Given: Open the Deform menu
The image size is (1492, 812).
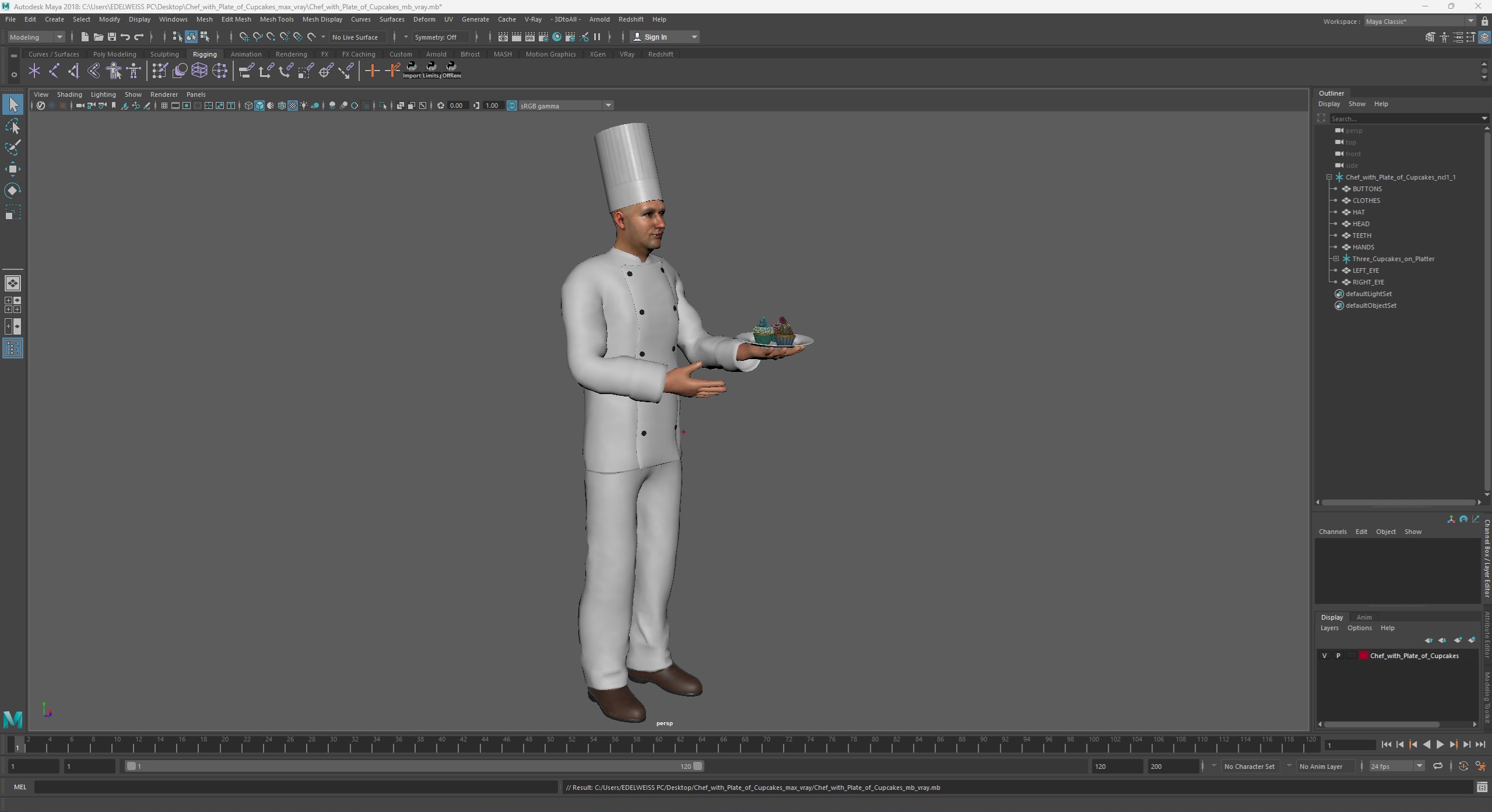Looking at the screenshot, I should 424,19.
